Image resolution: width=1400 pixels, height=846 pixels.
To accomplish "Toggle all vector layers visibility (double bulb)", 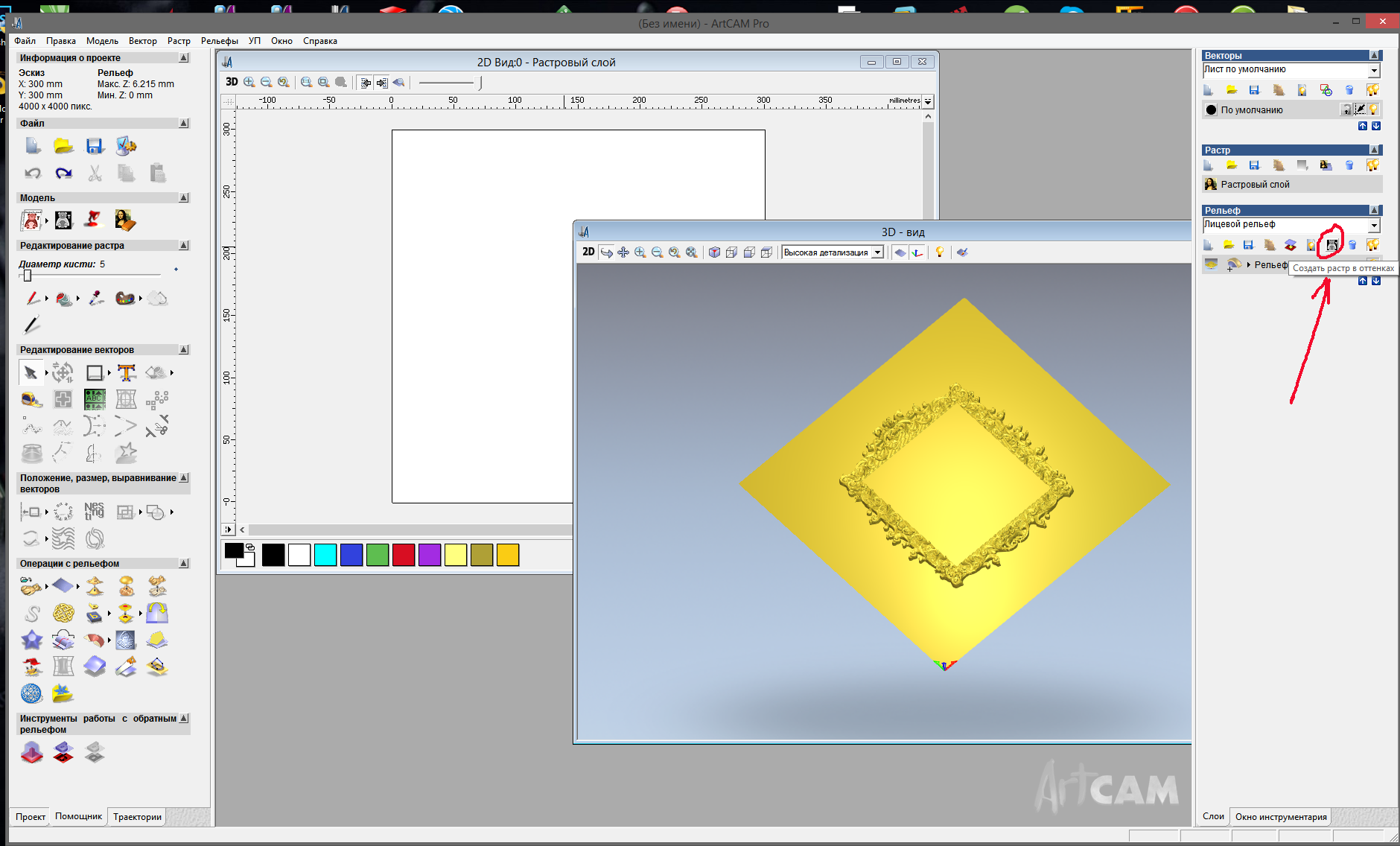I will (1372, 90).
